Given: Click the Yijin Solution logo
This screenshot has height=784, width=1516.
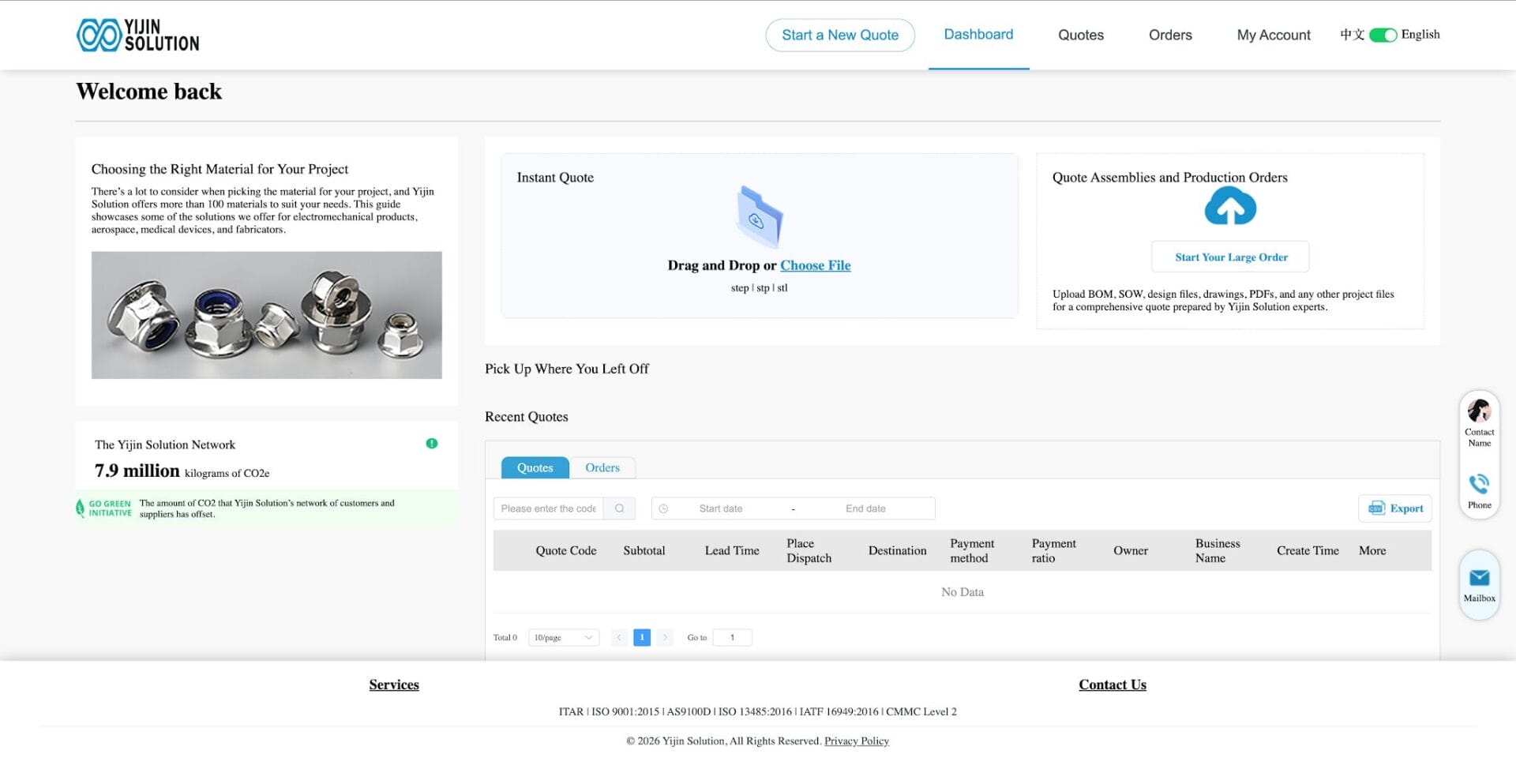Looking at the screenshot, I should [137, 35].
